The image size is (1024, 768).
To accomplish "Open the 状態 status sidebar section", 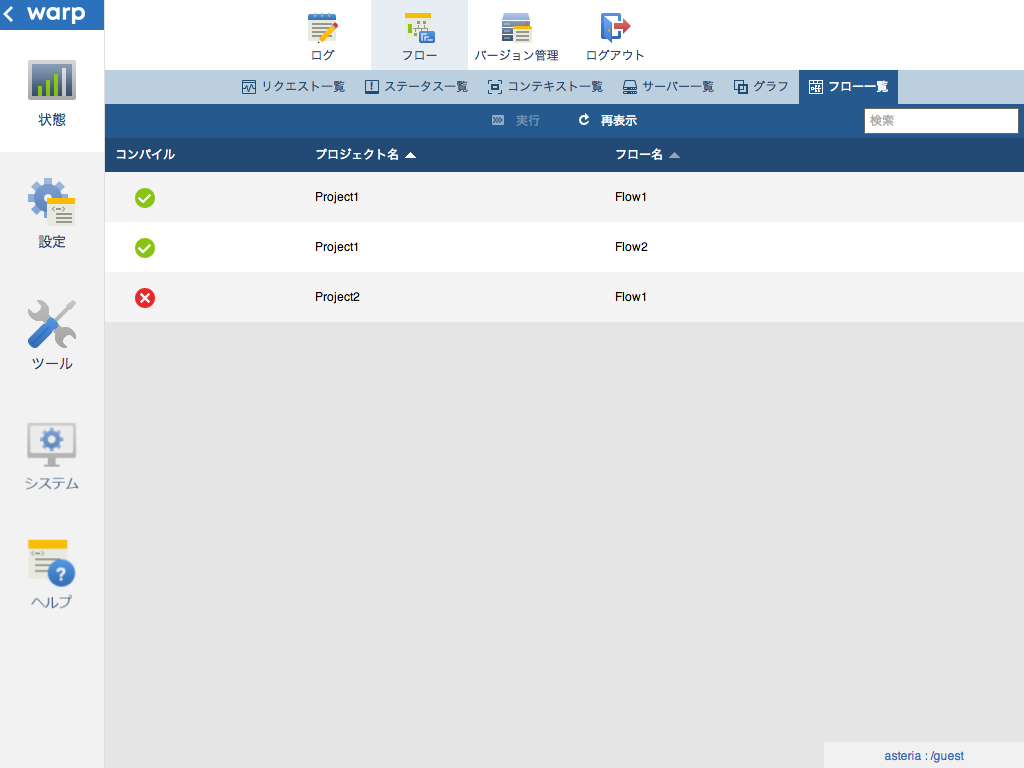I will coord(52,93).
